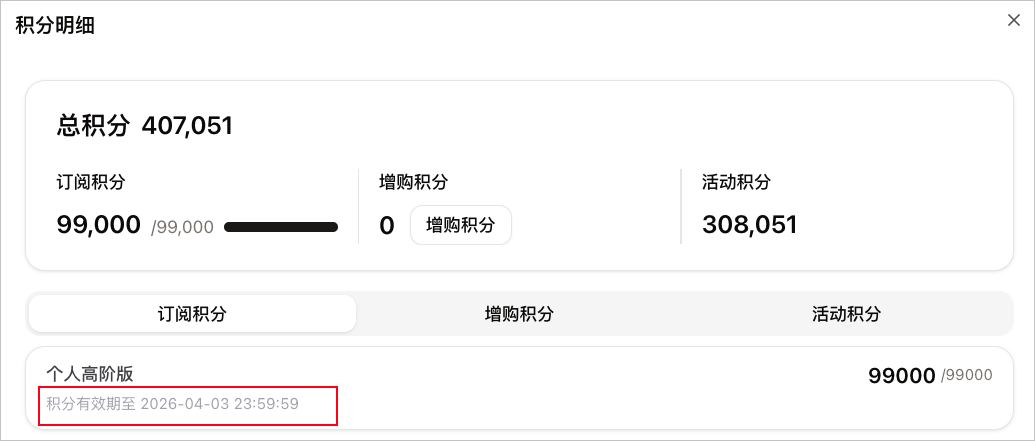This screenshot has width=1035, height=441.
Task: Select the 活动积分 tab
Action: [846, 314]
